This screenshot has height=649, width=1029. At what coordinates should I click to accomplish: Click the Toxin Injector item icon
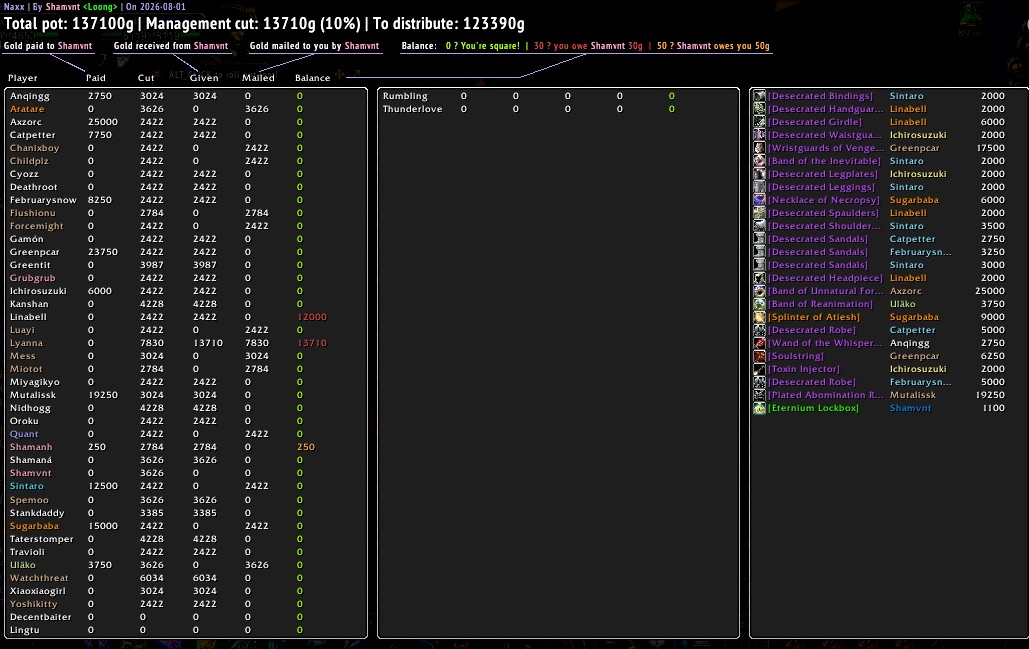tap(759, 369)
